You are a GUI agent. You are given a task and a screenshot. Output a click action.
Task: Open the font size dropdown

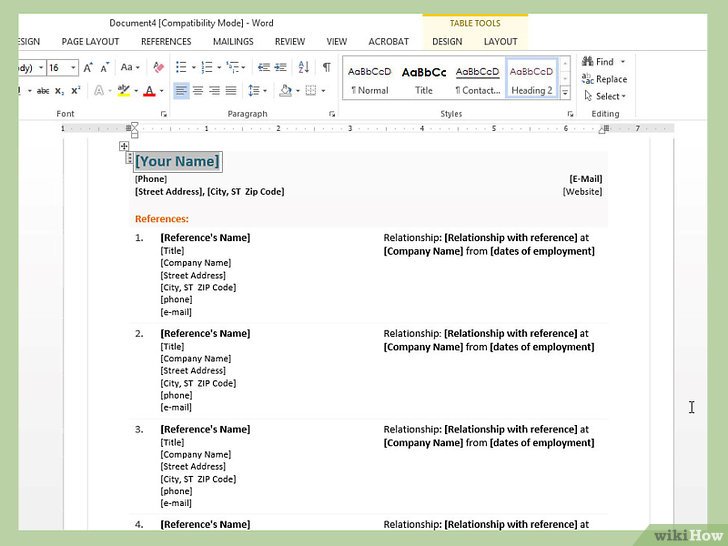[71, 68]
